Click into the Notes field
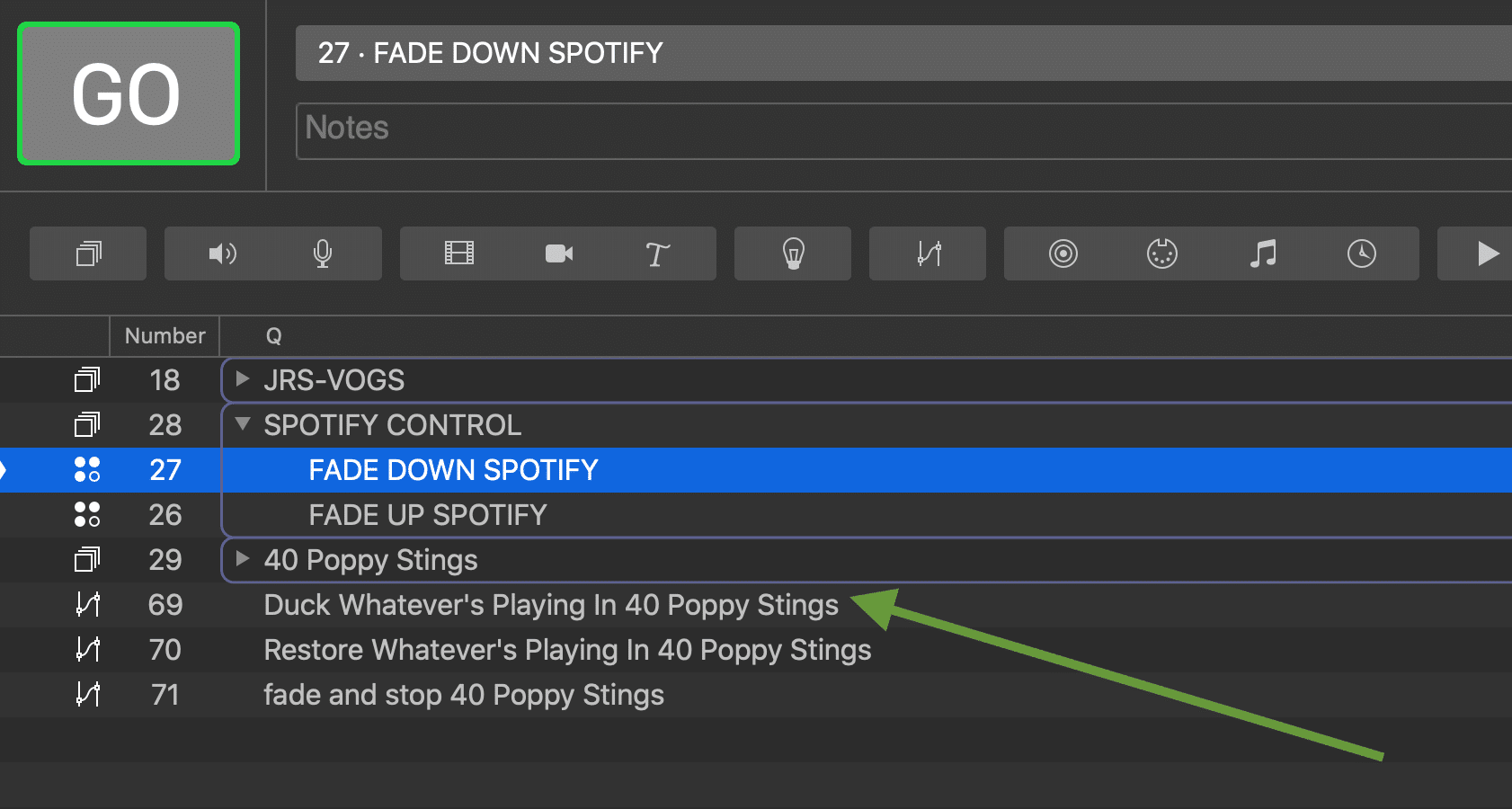The height and width of the screenshot is (809, 1512). tap(903, 131)
